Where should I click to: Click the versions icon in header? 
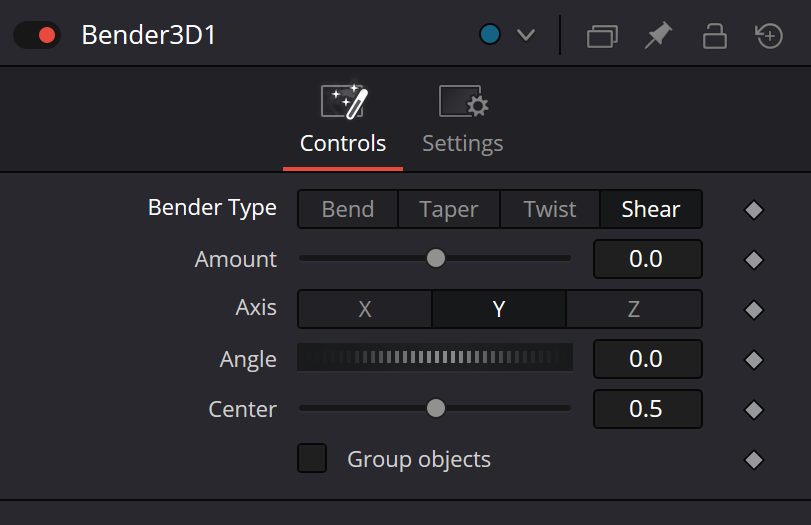coord(602,36)
